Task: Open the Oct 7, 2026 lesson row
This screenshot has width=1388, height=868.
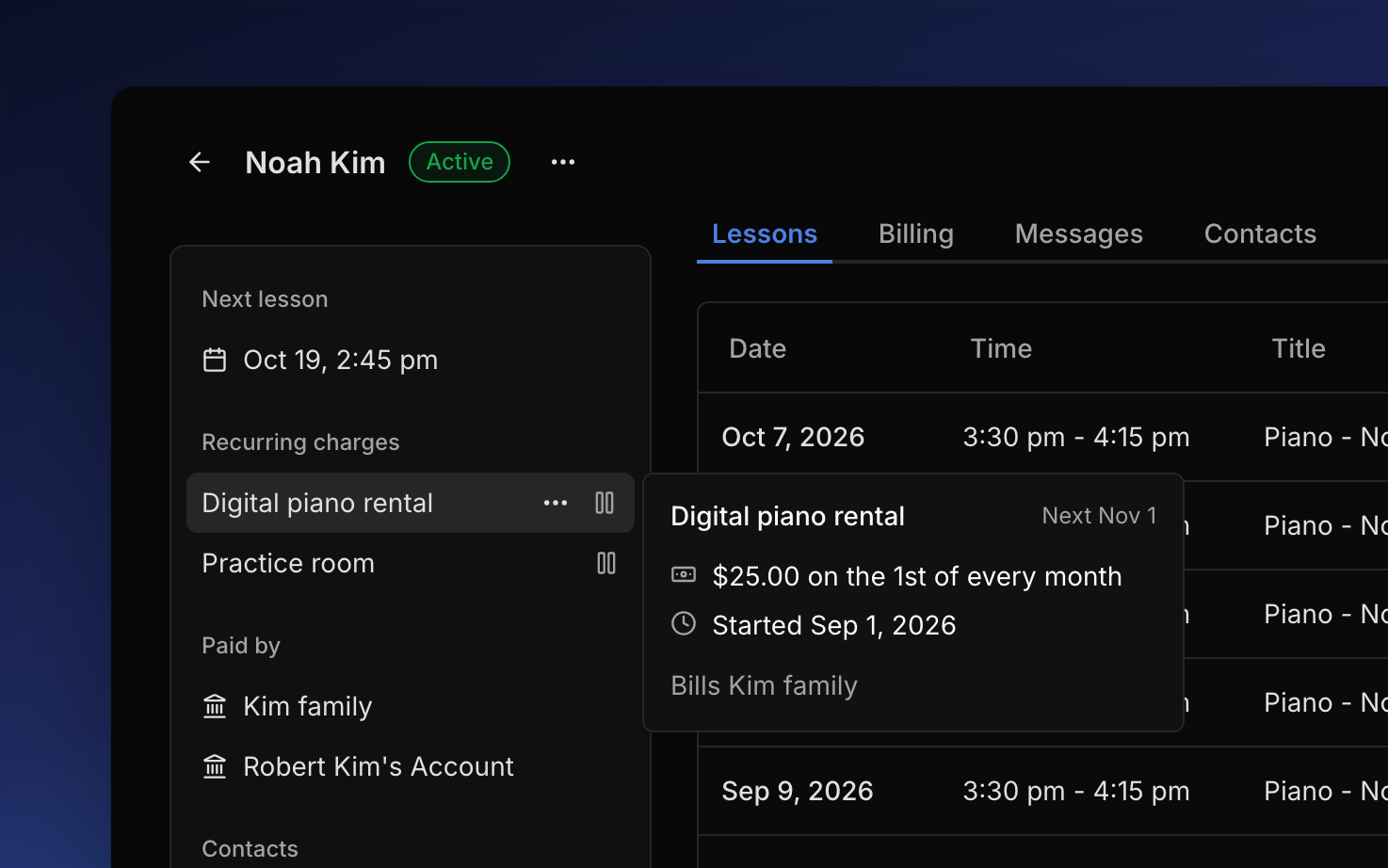Action: tap(1043, 437)
